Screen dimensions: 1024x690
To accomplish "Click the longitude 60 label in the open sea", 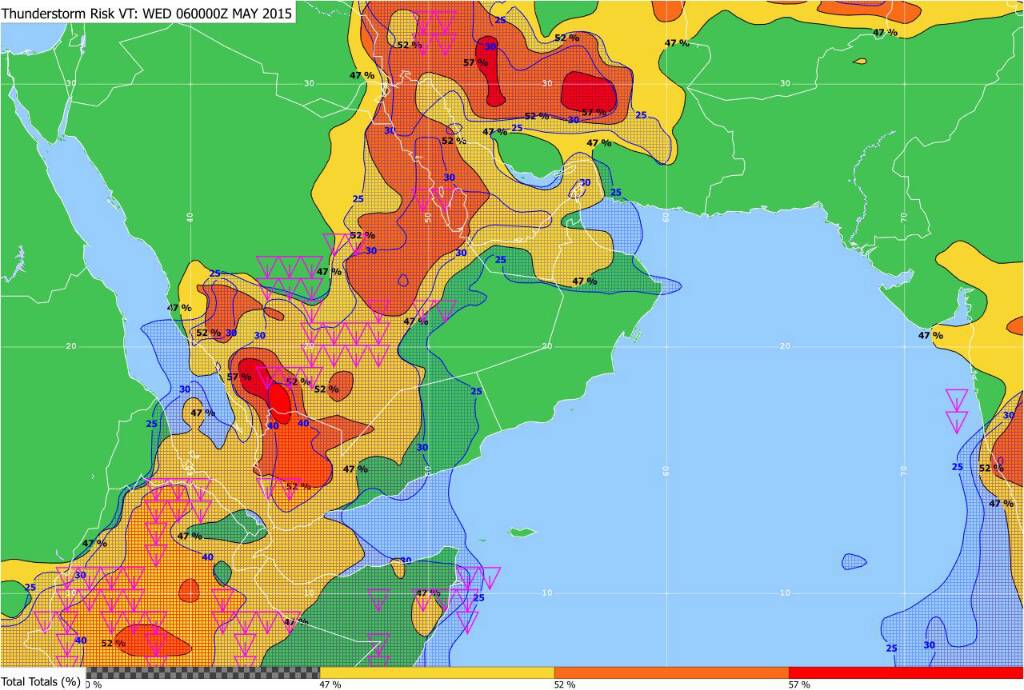I will 666,469.
